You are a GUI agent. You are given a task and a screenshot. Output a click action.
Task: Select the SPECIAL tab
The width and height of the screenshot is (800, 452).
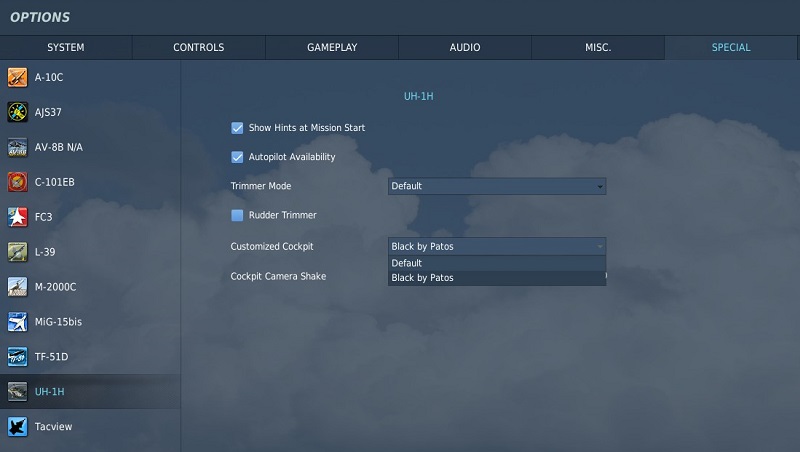coord(731,47)
